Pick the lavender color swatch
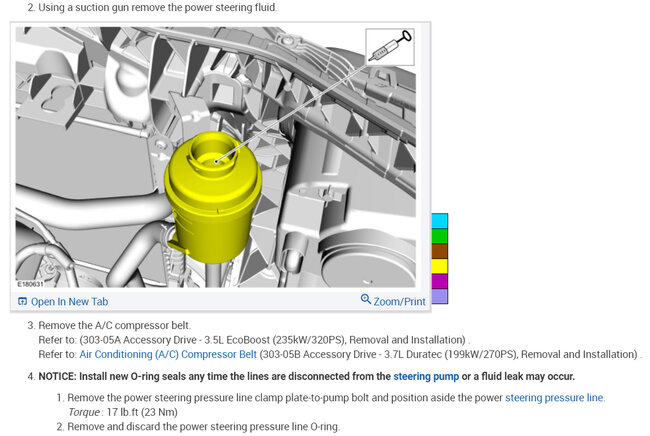 440,296
